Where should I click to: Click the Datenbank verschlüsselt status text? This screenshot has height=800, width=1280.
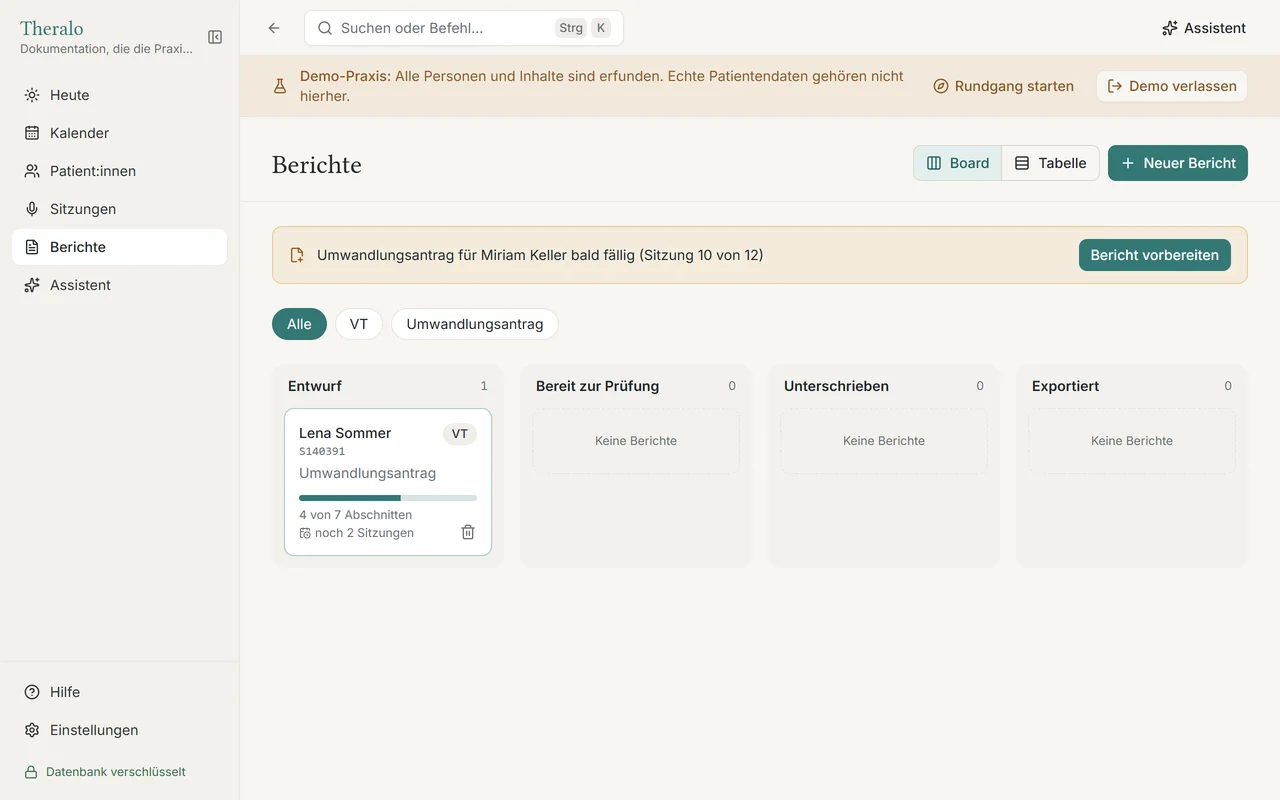pyautogui.click(x=116, y=772)
